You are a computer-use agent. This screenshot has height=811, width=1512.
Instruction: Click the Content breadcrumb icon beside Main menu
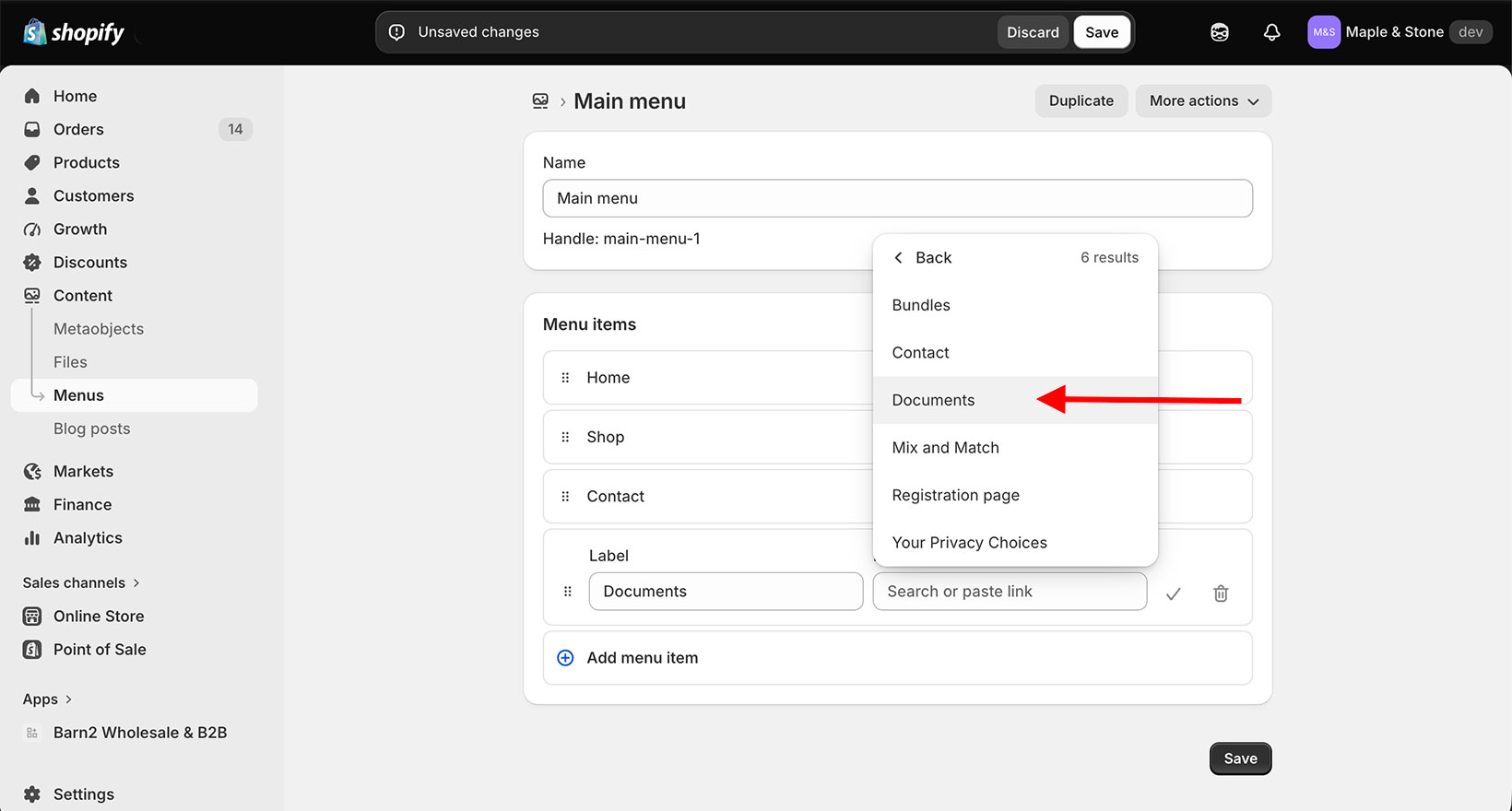point(541,101)
